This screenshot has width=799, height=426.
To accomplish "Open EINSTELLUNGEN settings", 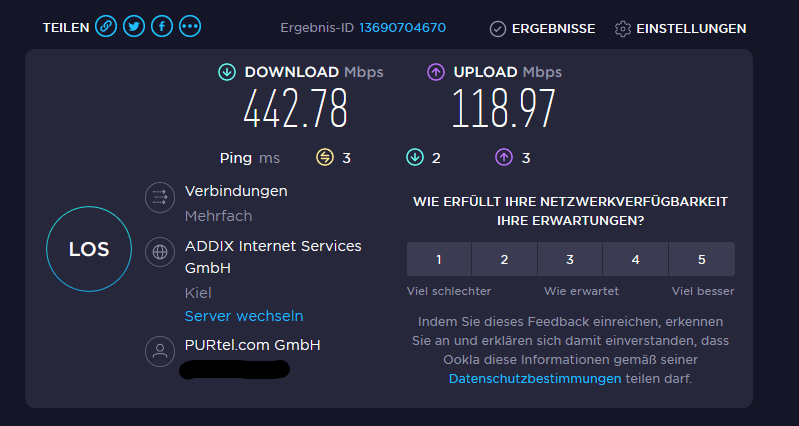I will 680,29.
